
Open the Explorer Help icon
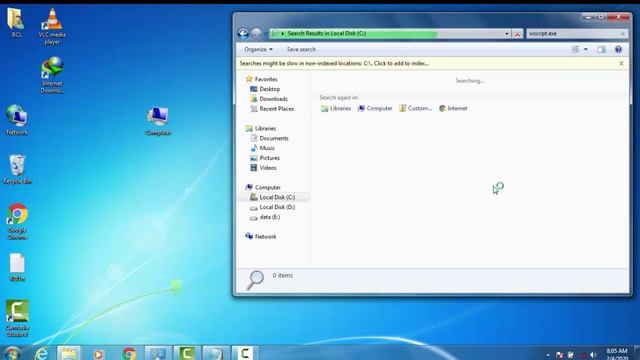pos(618,49)
